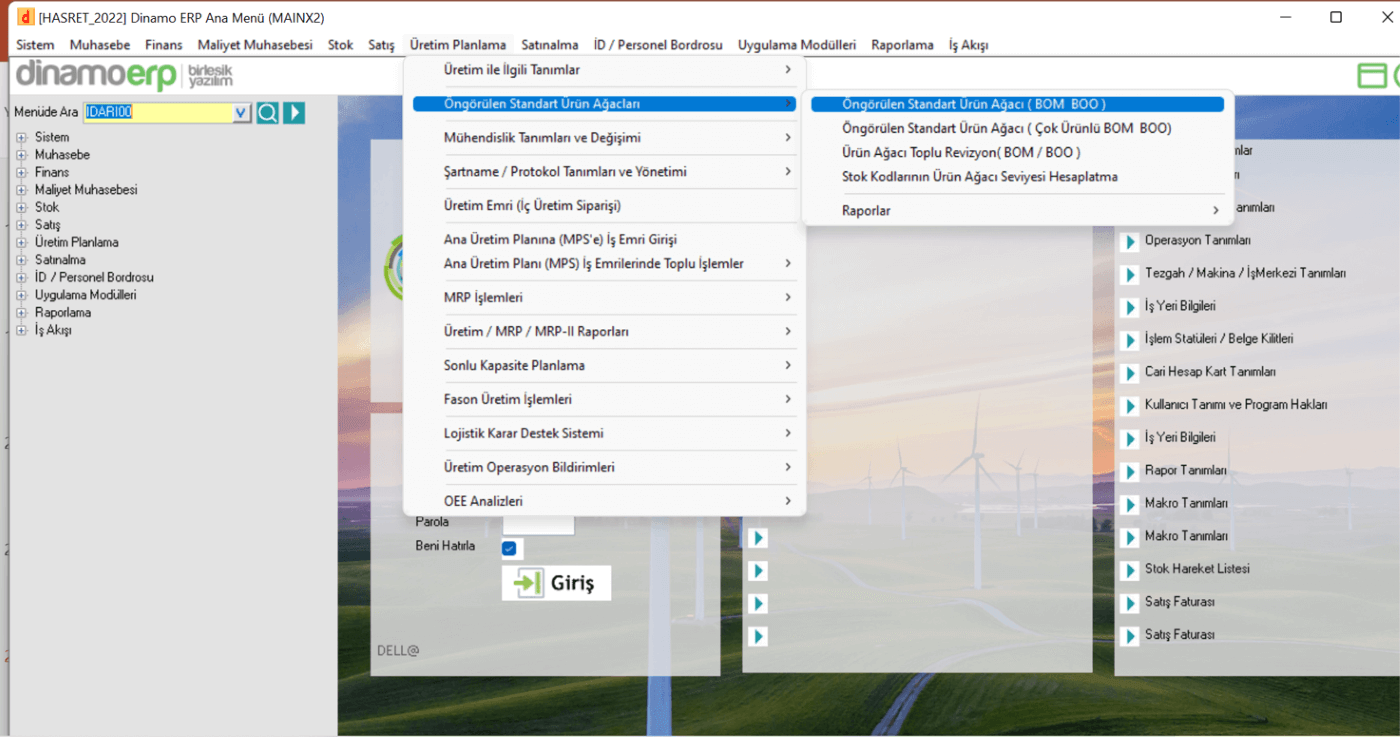This screenshot has width=1400, height=737.
Task: Select Fason Üretim İşlemleri menu entry
Action: pyautogui.click(x=605, y=400)
